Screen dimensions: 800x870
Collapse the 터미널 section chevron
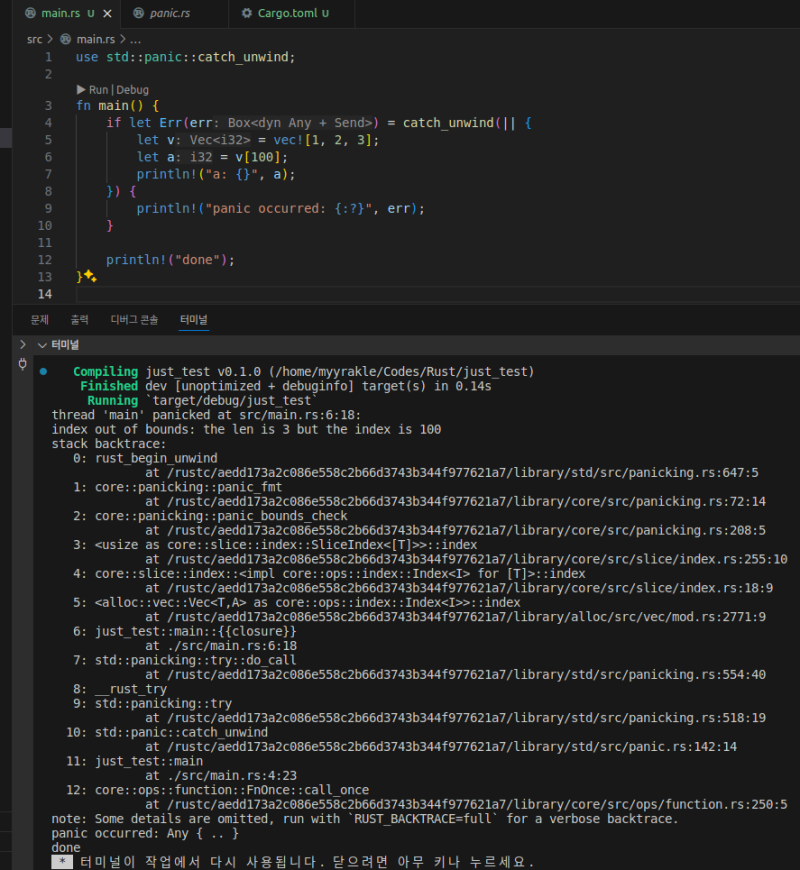click(42, 345)
